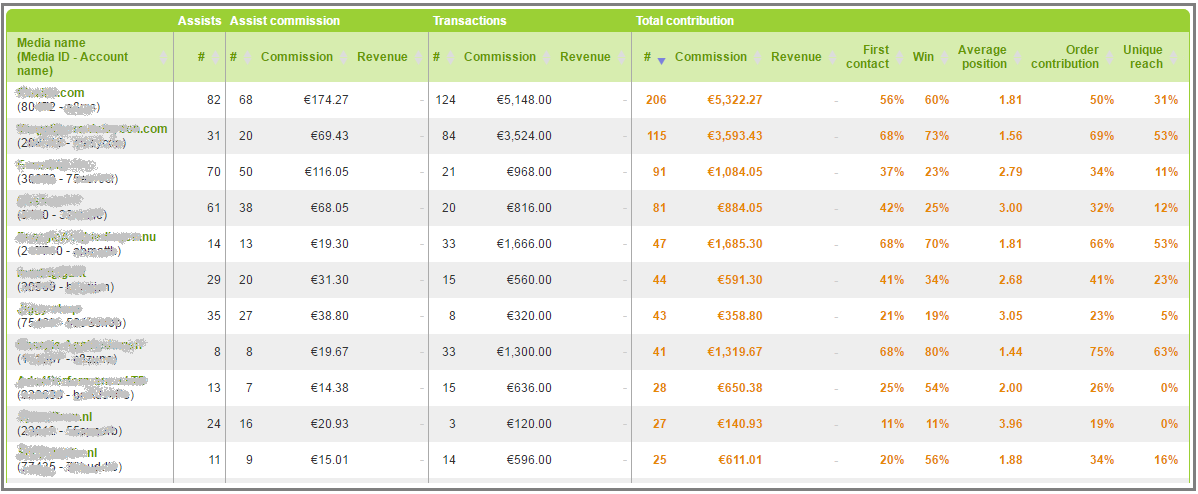1198x494 pixels.
Task: Sort by Average position arrows
Action: coord(1018,57)
